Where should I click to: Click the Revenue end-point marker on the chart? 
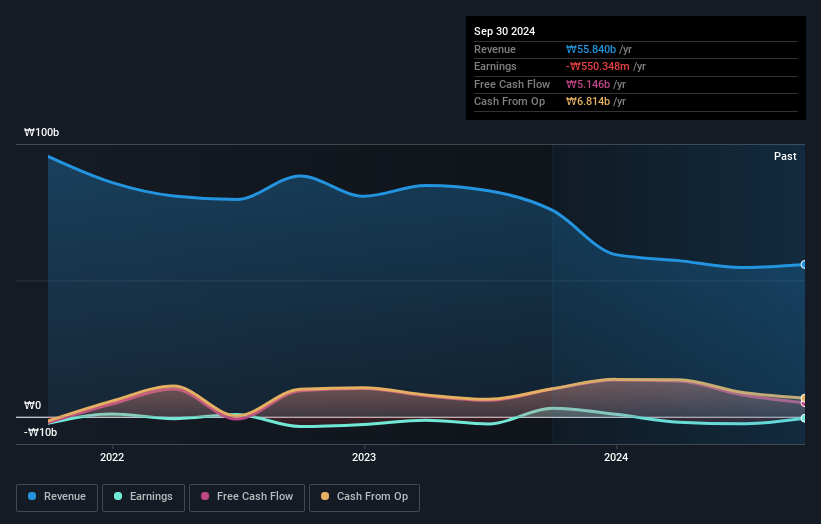pos(804,265)
